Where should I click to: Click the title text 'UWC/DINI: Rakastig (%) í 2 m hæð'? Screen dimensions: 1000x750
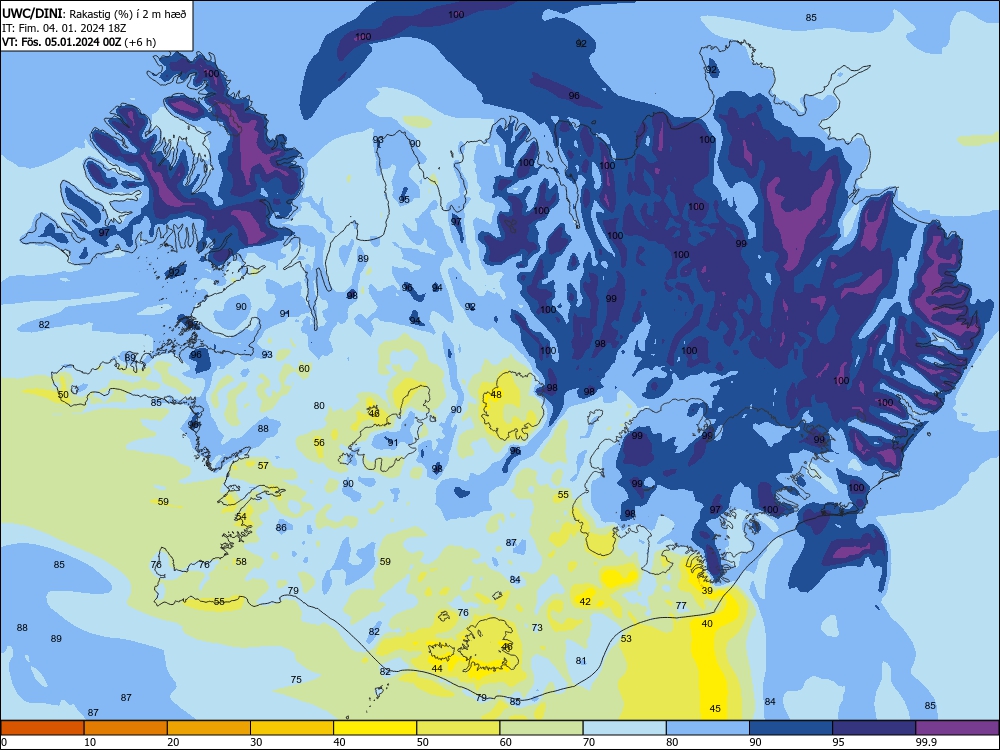tap(94, 14)
